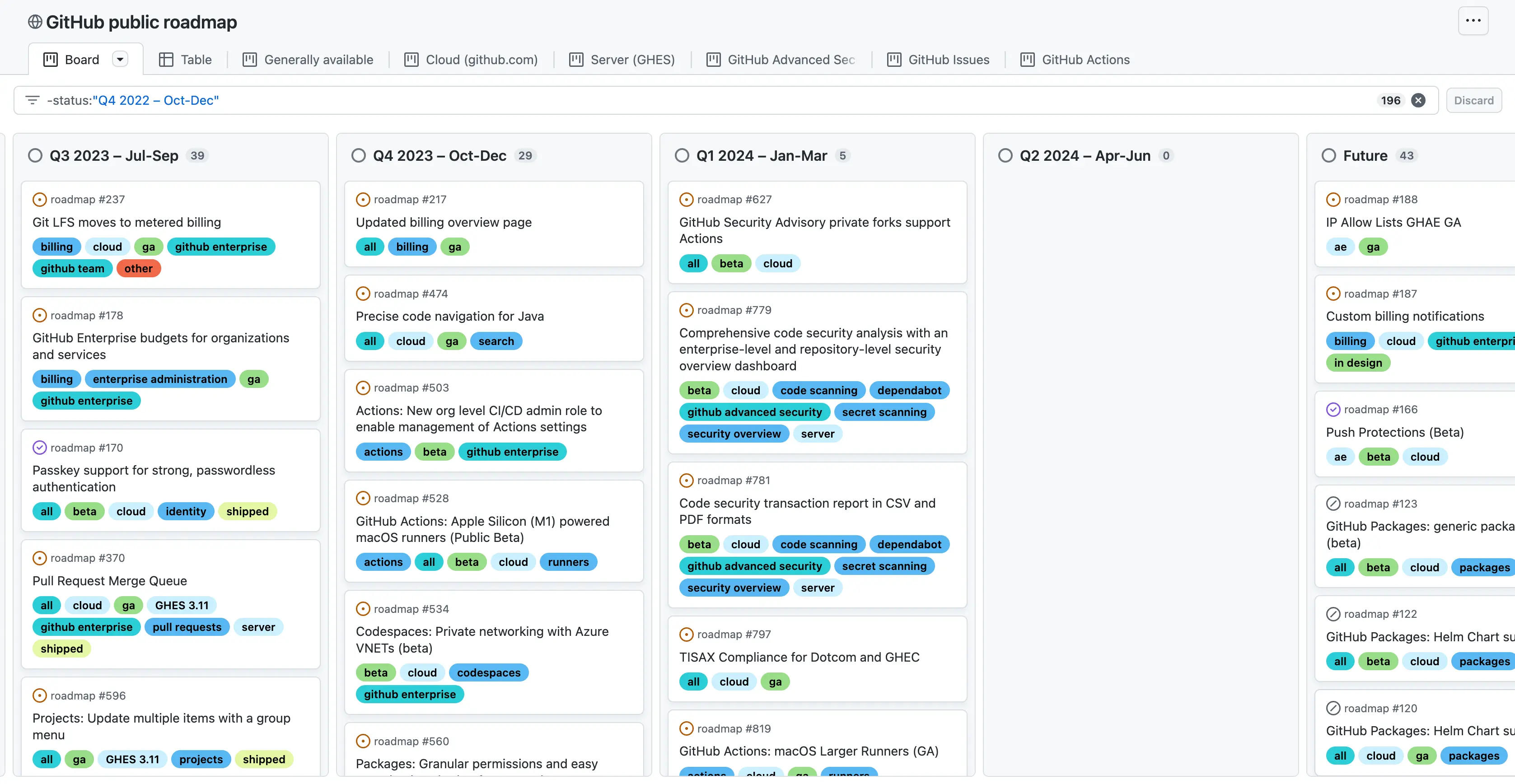The width and height of the screenshot is (1515, 784).
Task: Click the status circle for Q3 2023 column
Action: [x=35, y=155]
